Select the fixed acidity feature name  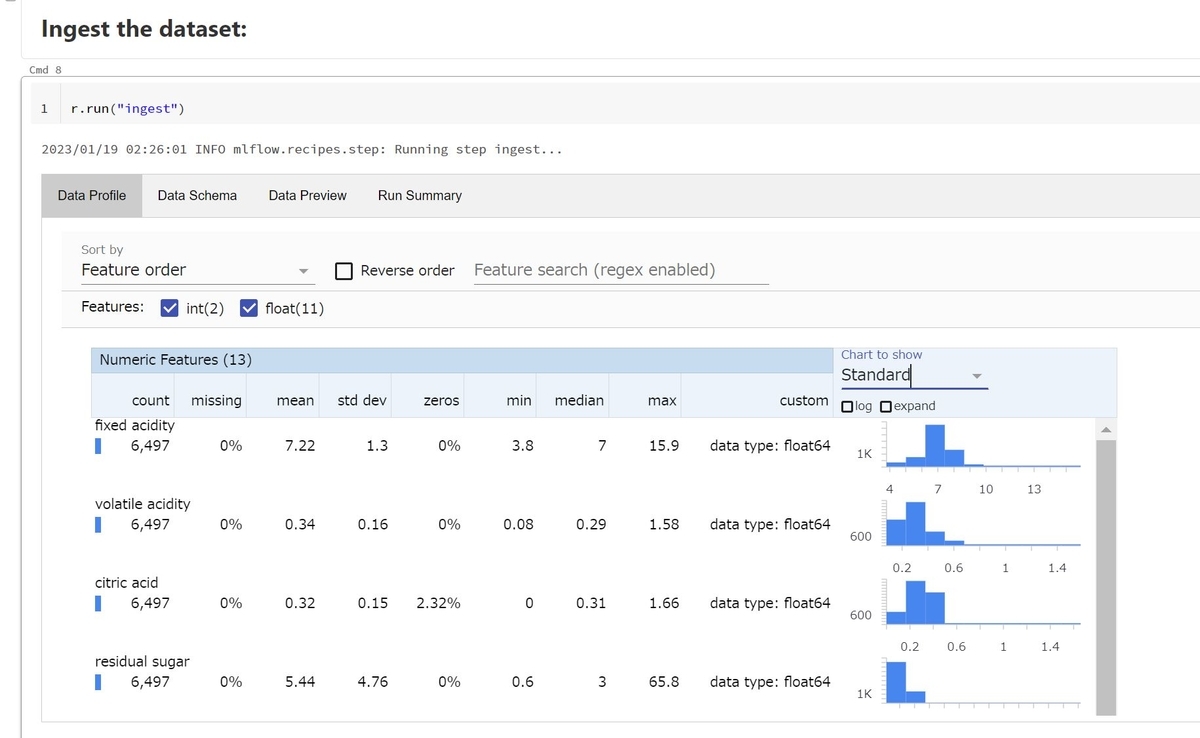(134, 425)
